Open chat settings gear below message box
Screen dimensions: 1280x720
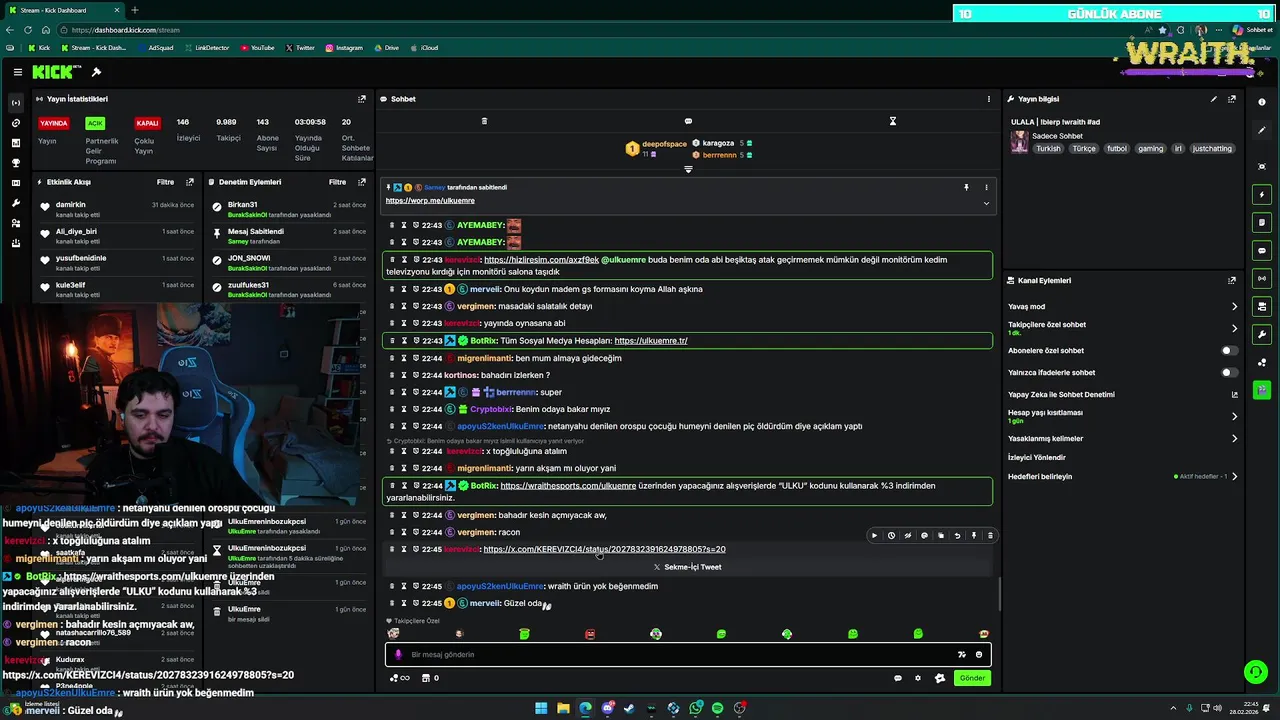[918, 678]
